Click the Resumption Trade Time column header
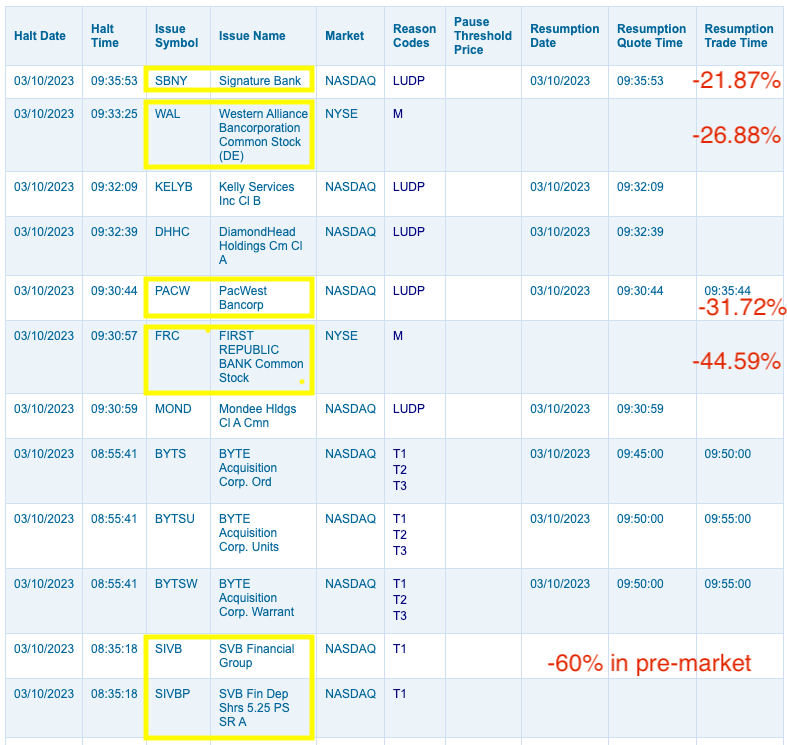Screen dimensions: 787x745 (739, 36)
